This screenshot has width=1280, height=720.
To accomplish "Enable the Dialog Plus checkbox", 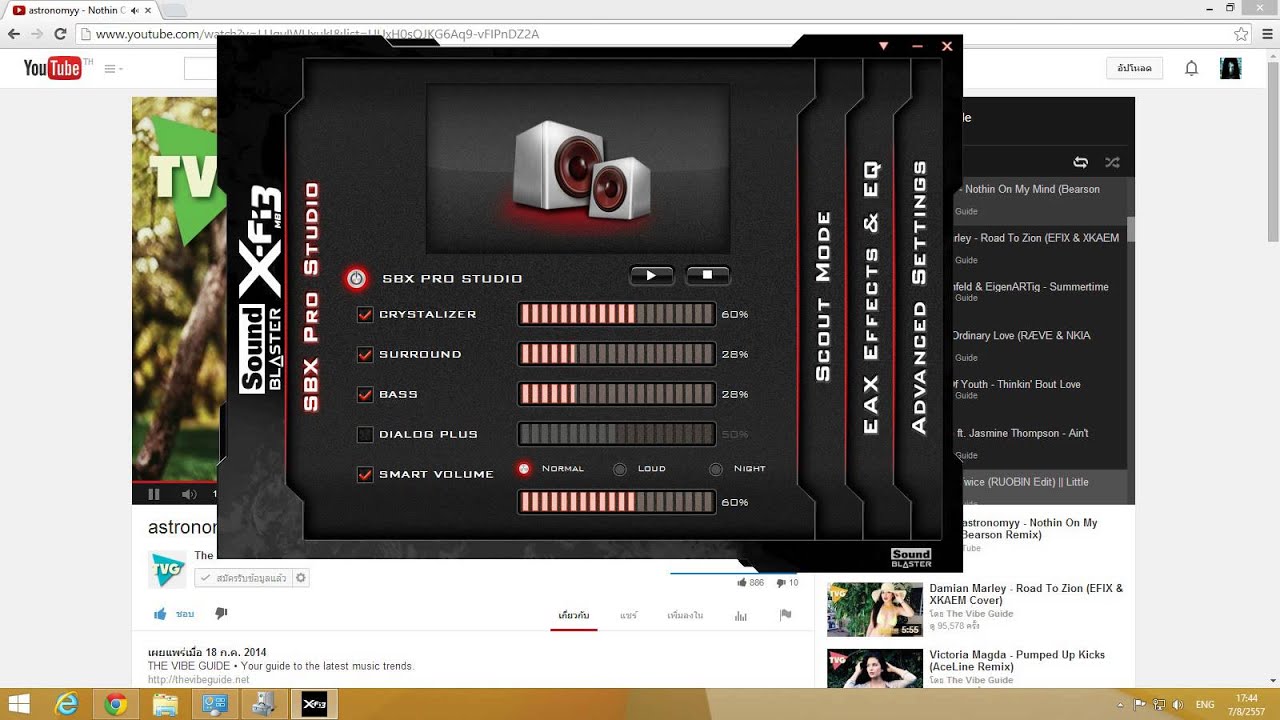I will [365, 435].
